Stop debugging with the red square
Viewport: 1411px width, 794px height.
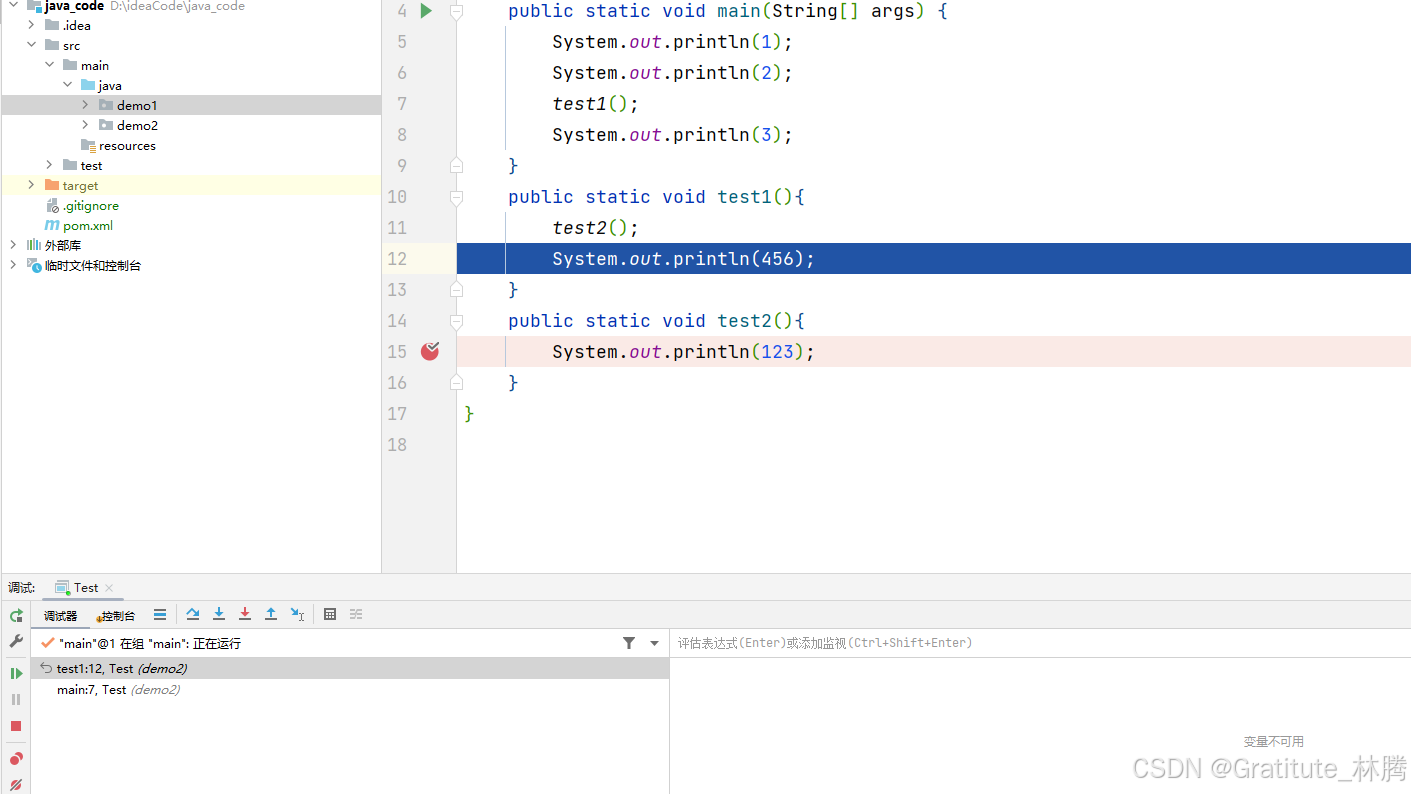tap(16, 726)
